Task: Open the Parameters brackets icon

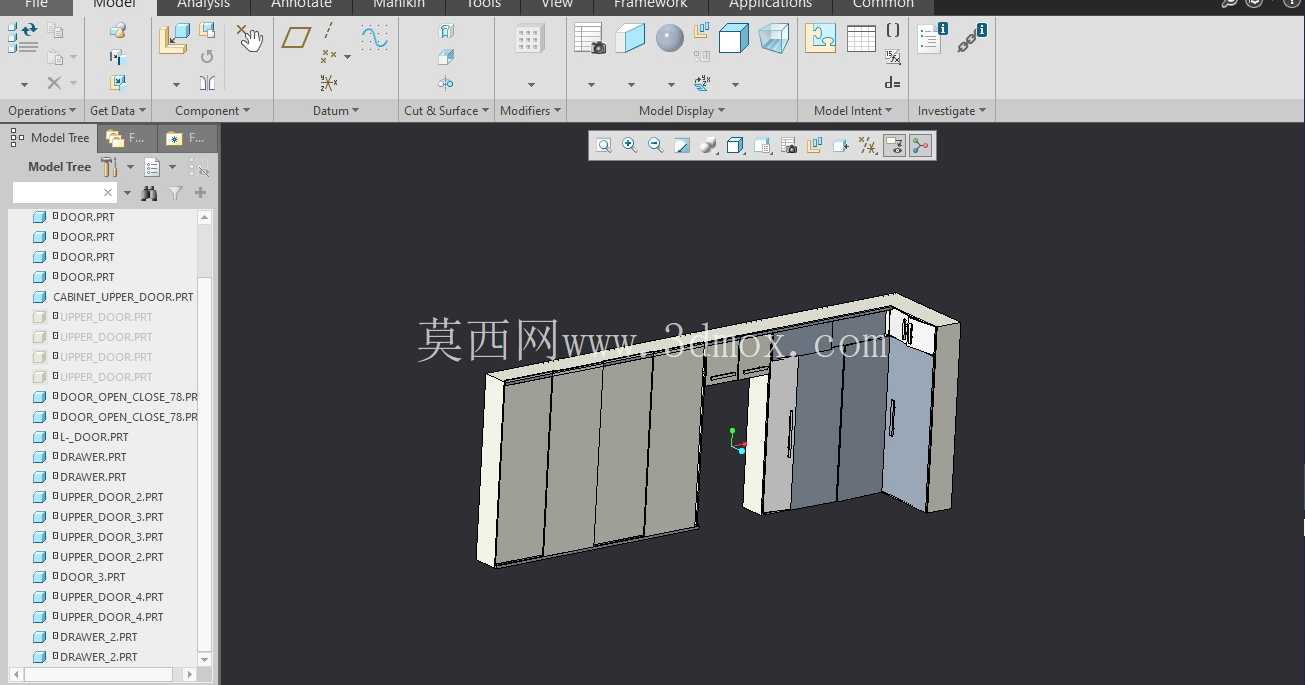Action: tap(893, 31)
